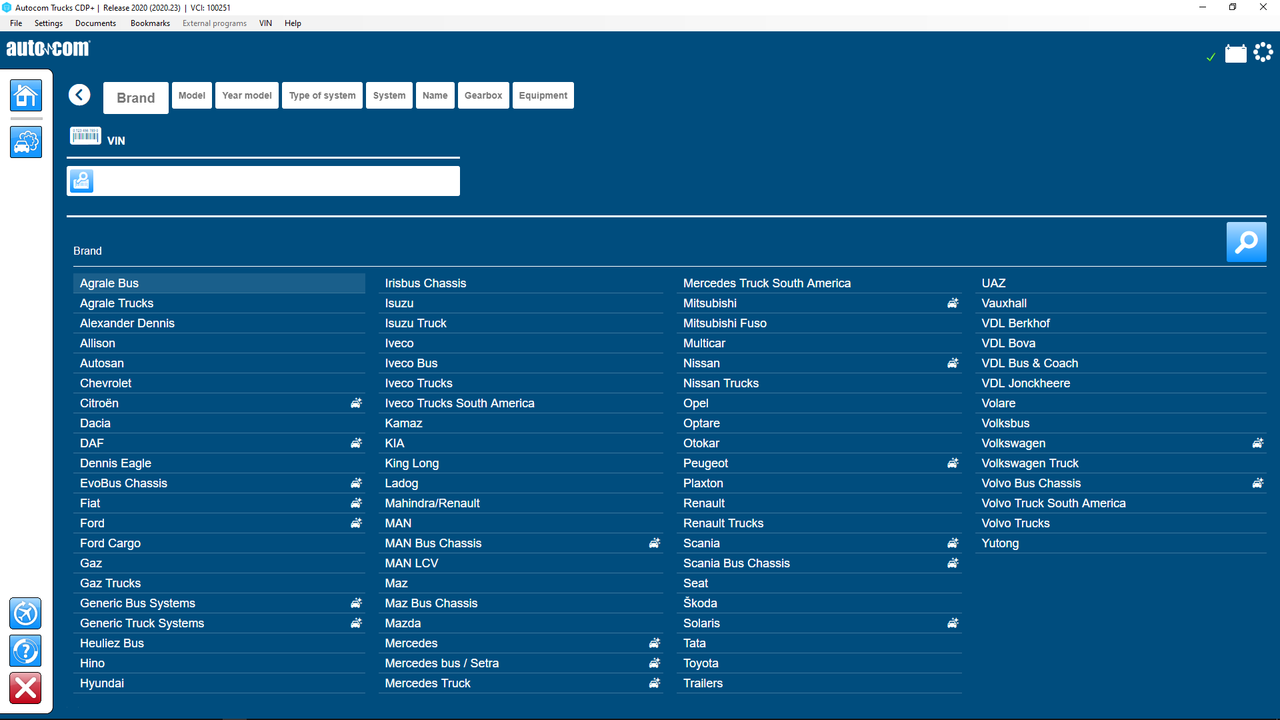Pick Generic Truck Systems entry
The image size is (1280, 720).
click(x=220, y=623)
